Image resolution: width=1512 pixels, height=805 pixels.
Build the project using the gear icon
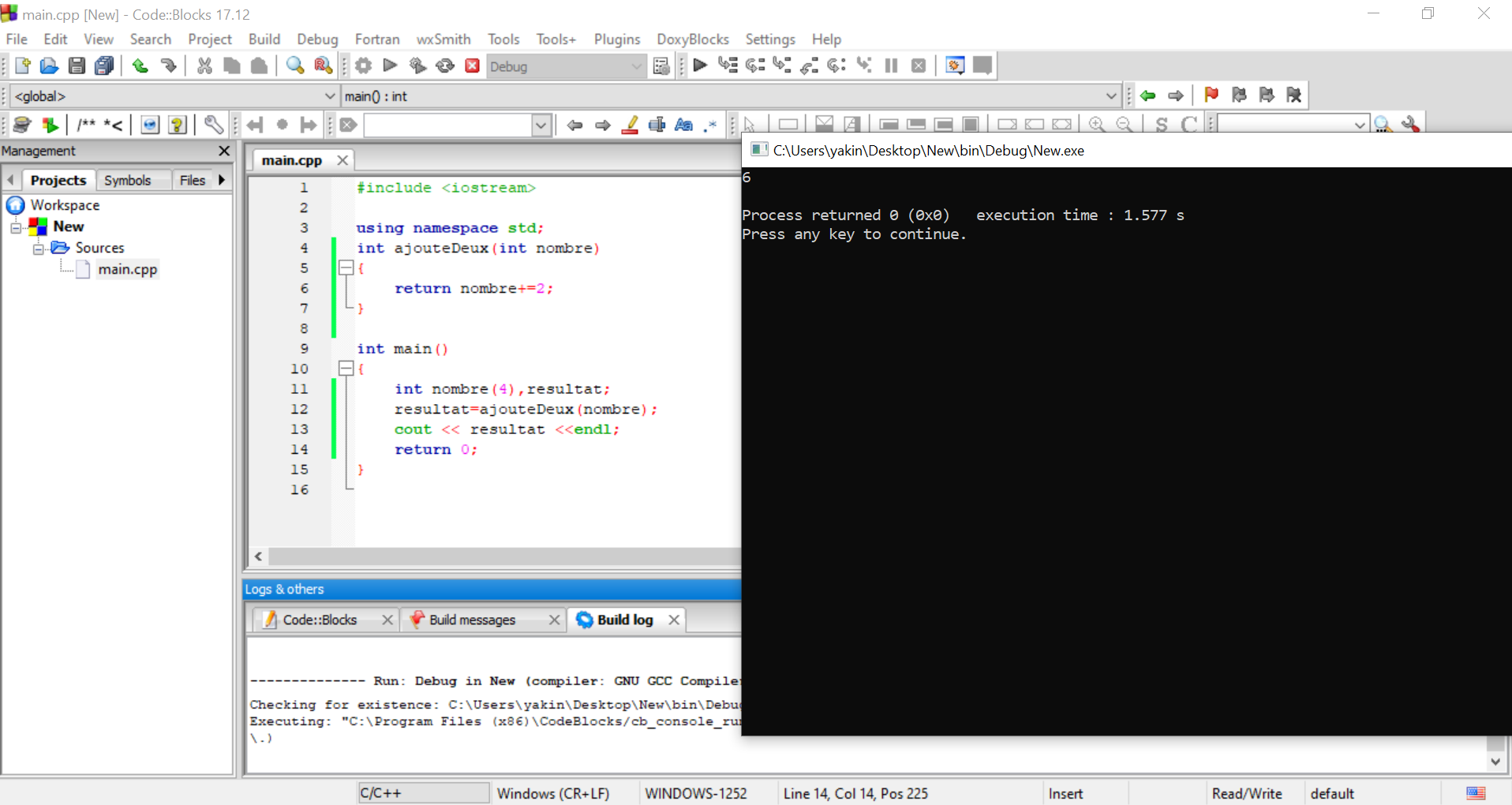[x=362, y=66]
